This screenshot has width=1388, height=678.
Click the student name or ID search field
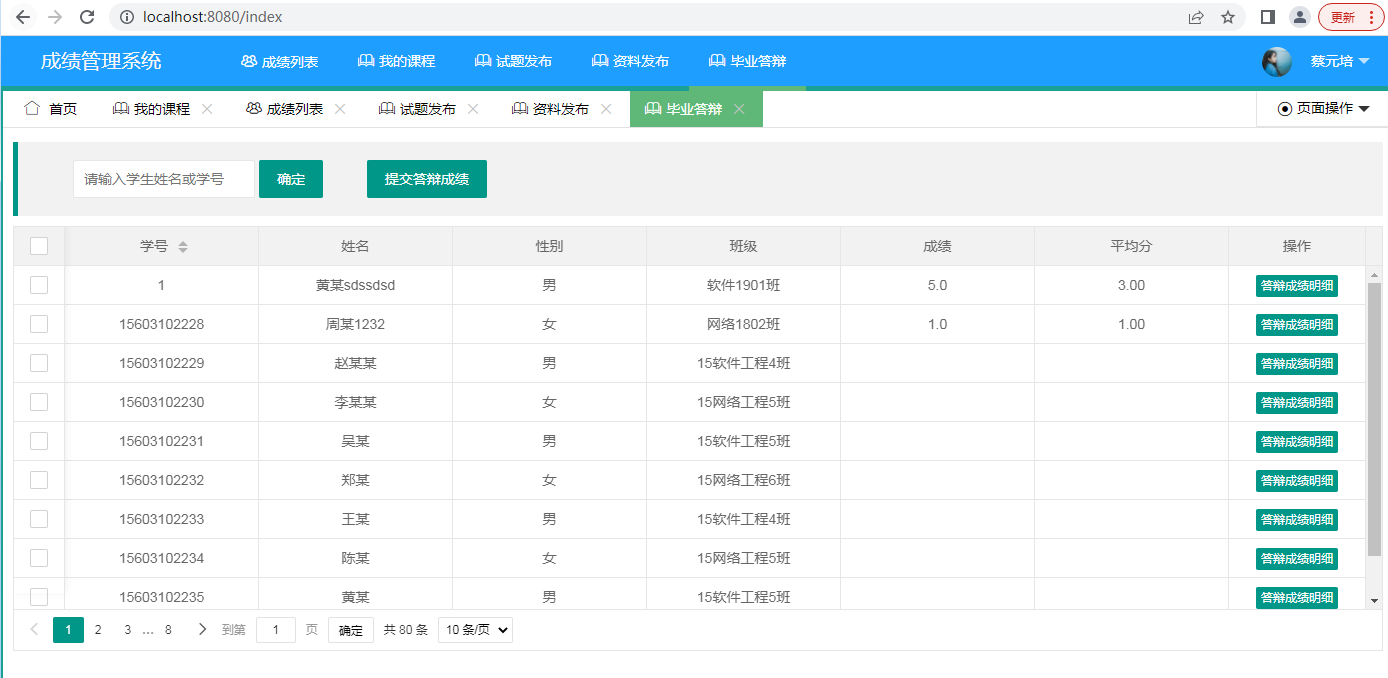[163, 179]
